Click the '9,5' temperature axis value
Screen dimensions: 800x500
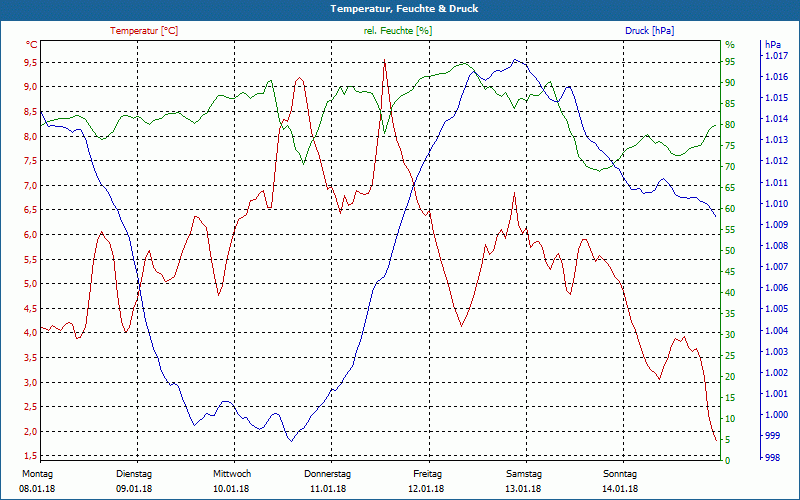31,62
